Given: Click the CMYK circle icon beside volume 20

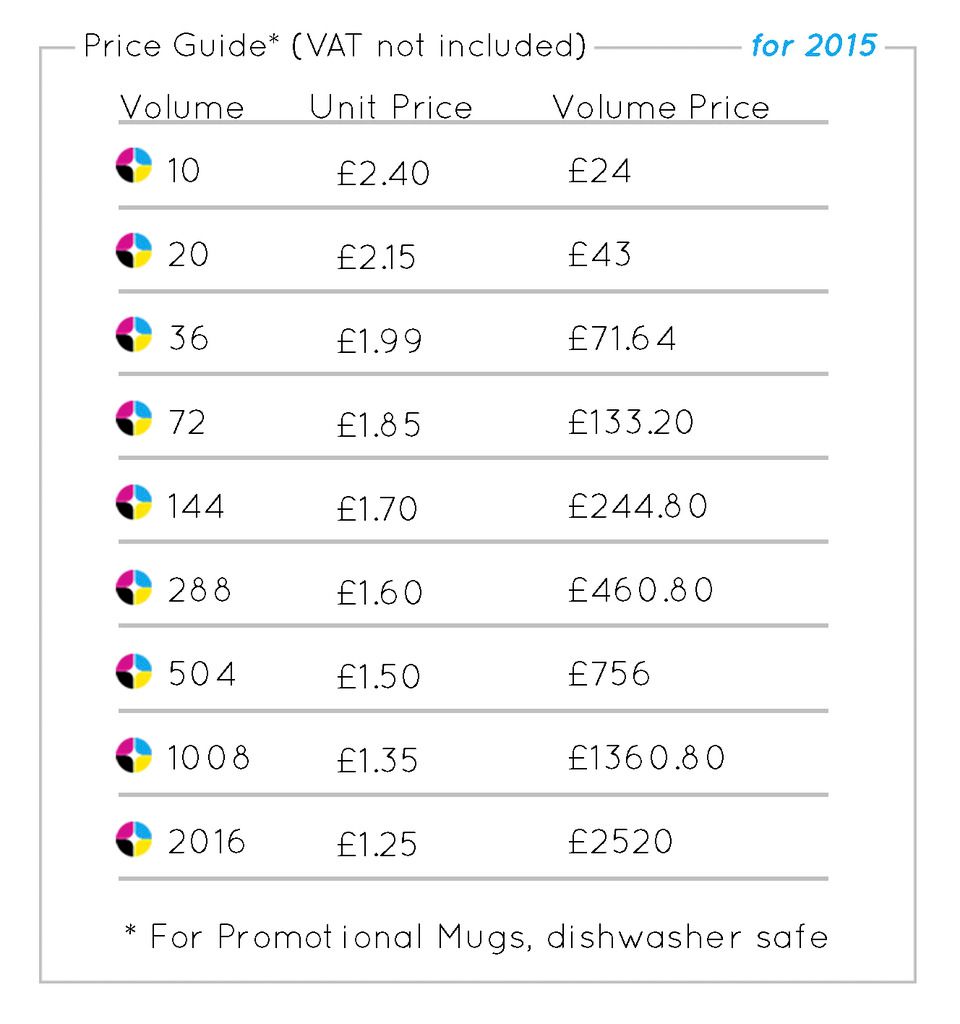Looking at the screenshot, I should pyautogui.click(x=134, y=250).
